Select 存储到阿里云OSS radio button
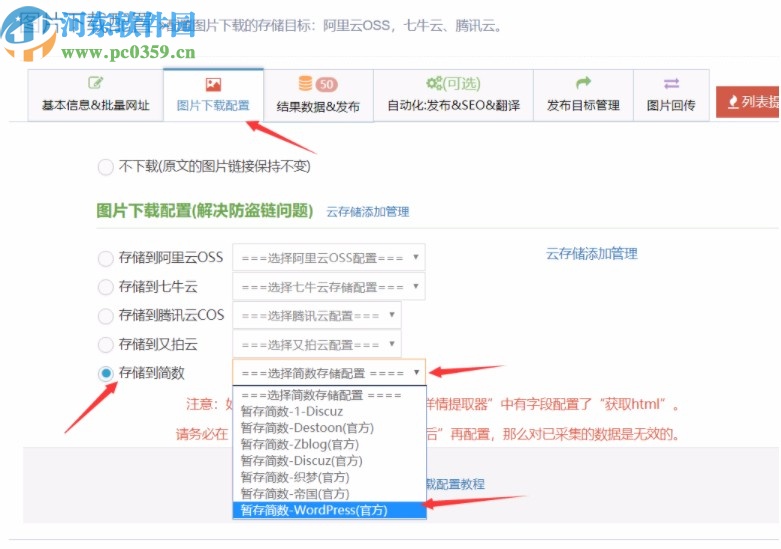 pos(106,259)
